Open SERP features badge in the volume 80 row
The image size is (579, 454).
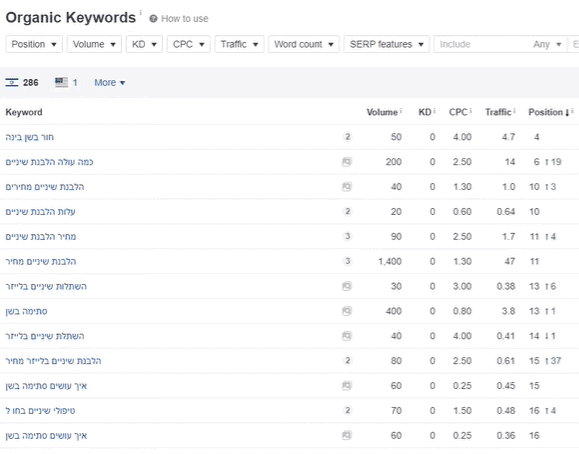coord(347,361)
